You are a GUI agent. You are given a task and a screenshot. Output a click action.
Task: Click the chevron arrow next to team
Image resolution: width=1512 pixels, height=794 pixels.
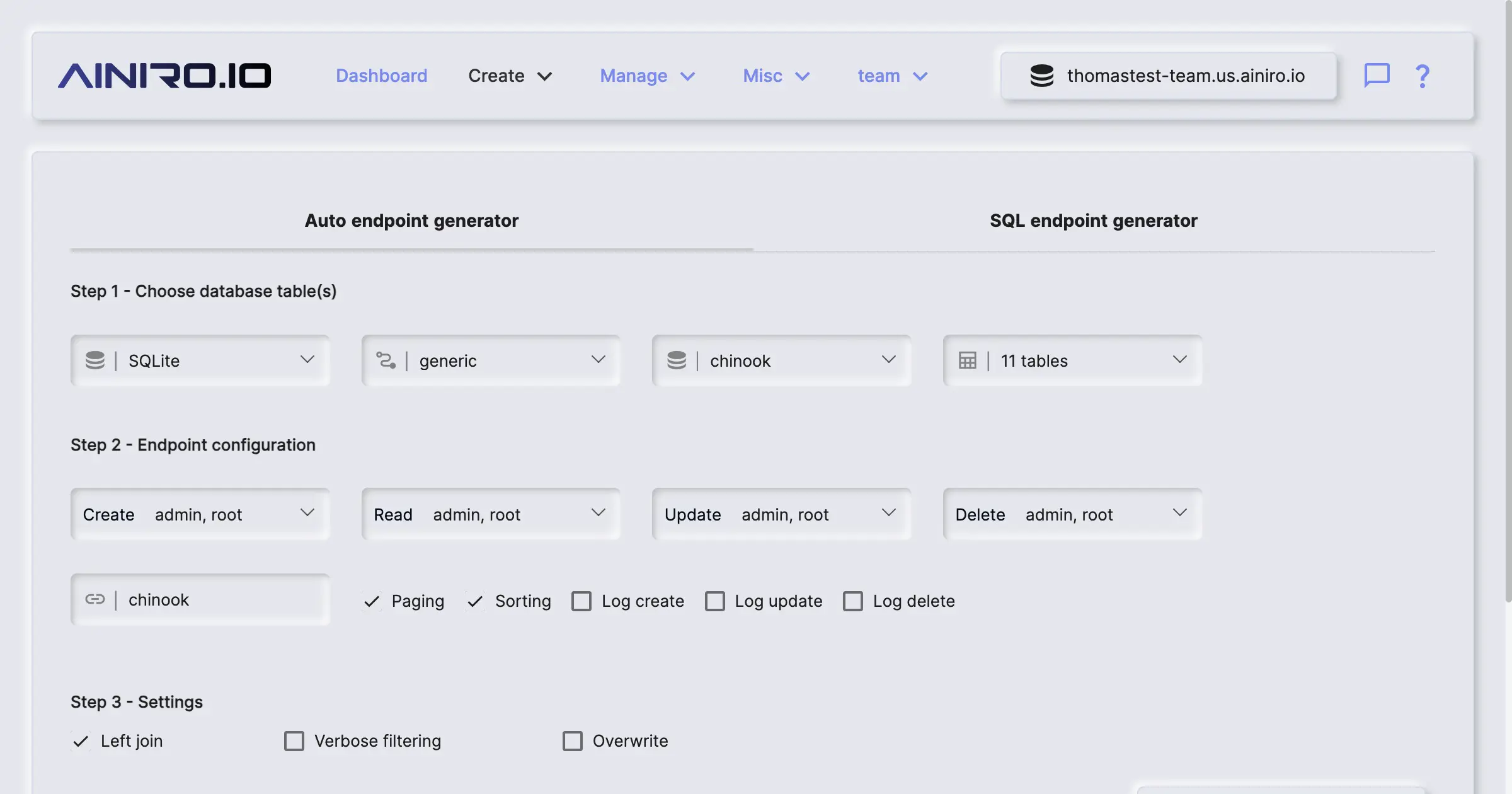(920, 76)
